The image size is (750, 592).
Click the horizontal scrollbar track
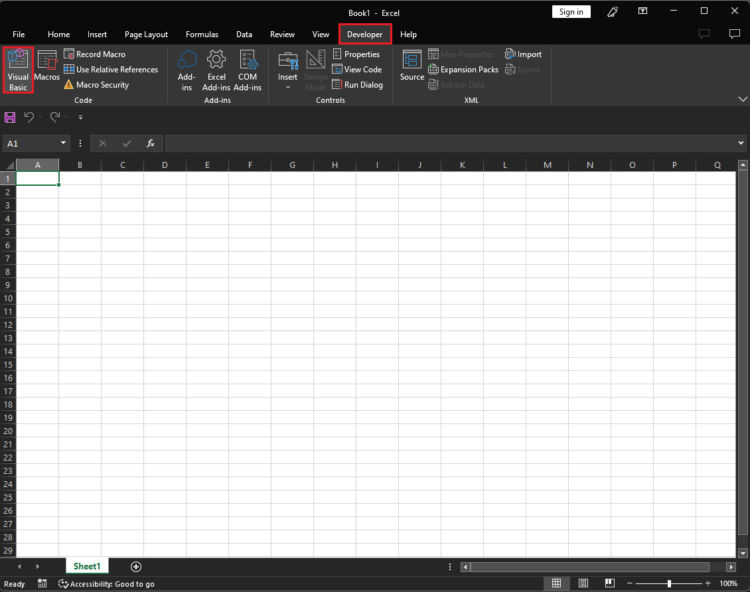point(590,567)
